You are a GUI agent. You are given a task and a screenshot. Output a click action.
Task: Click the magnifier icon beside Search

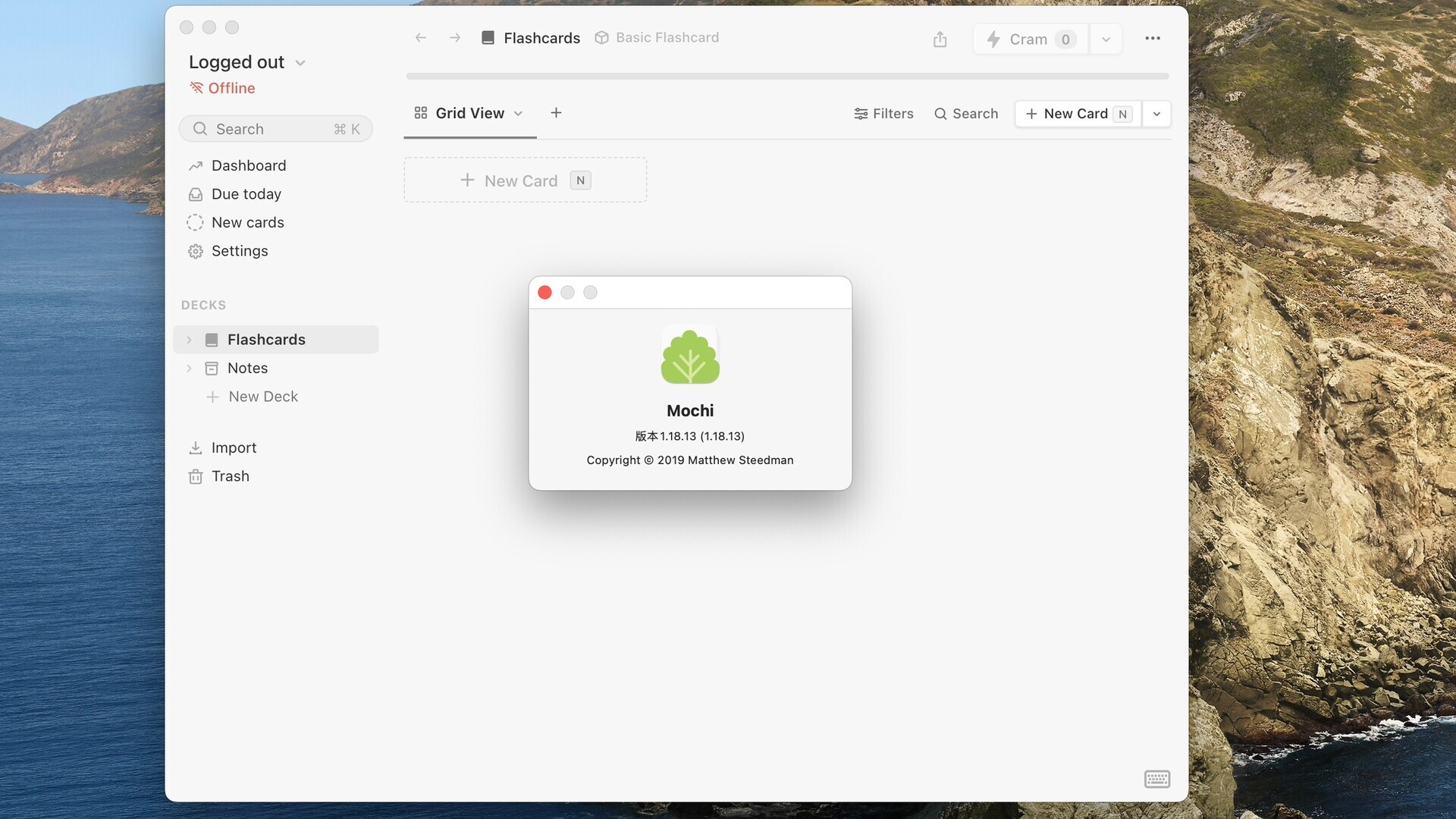pos(940,114)
